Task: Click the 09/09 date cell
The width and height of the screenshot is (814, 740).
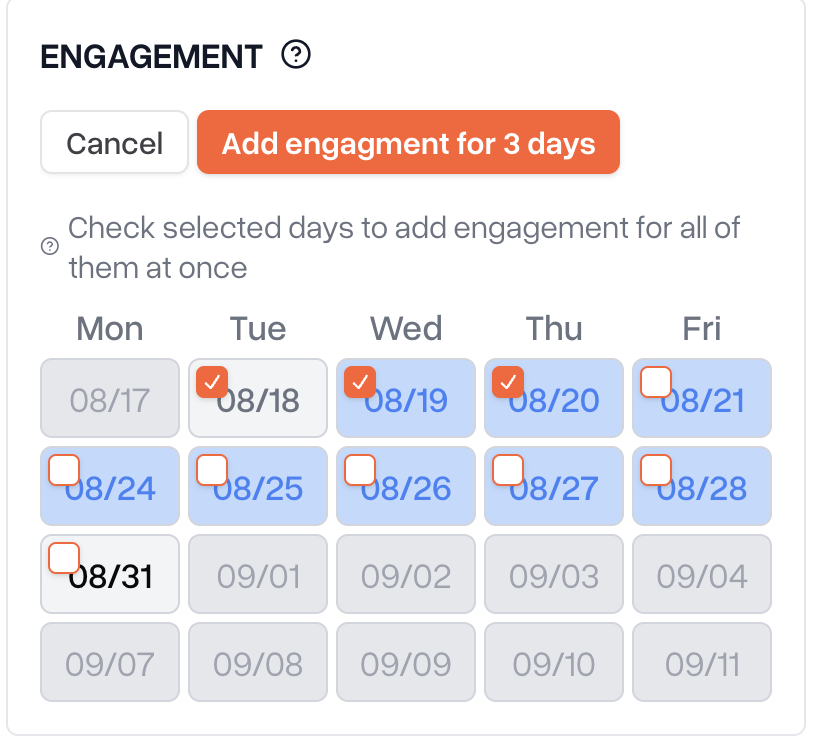Action: pyautogui.click(x=406, y=662)
